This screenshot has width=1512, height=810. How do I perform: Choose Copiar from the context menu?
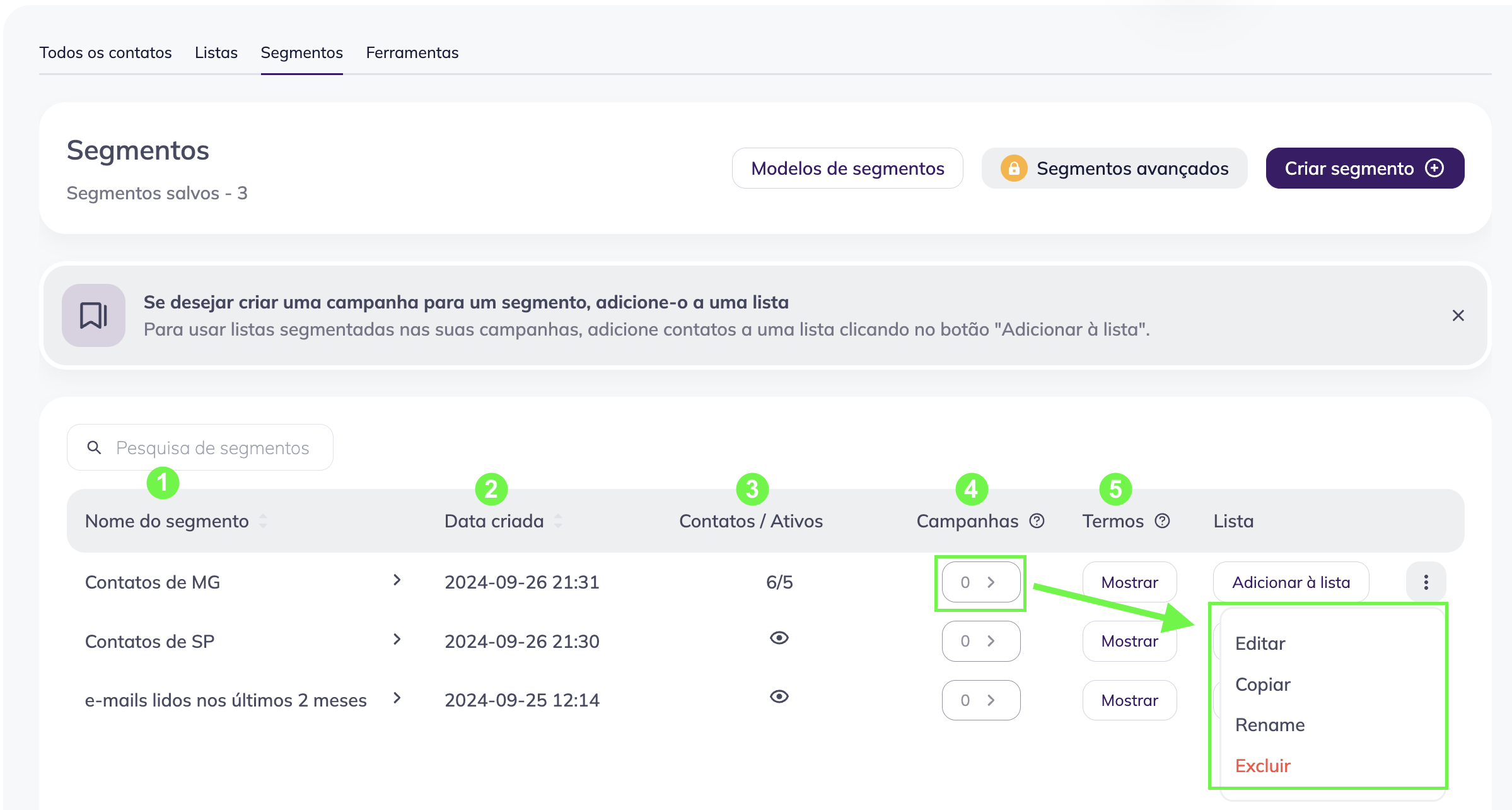(1262, 684)
